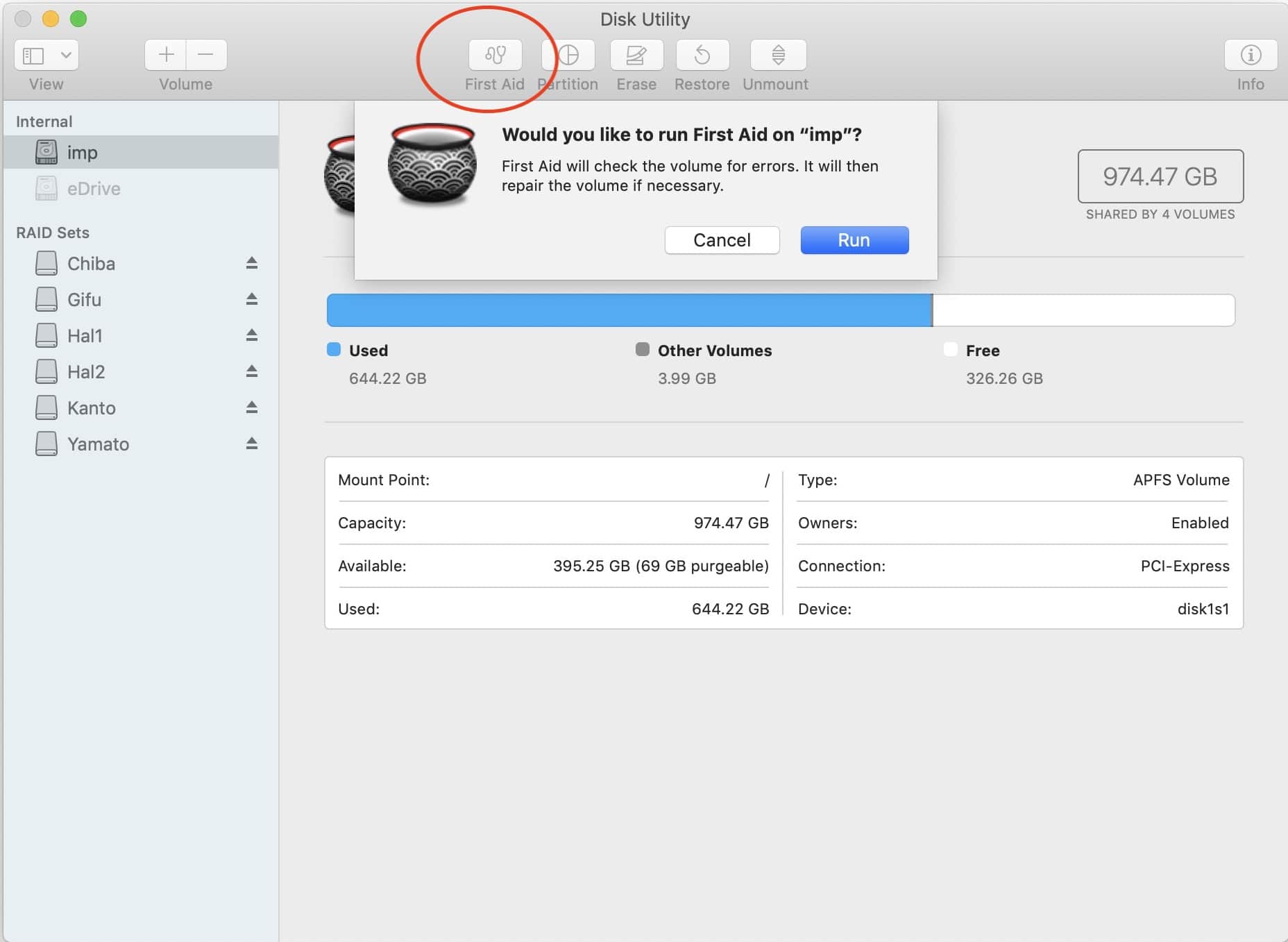Click the '644.22 GB' value under Used legend

pyautogui.click(x=388, y=378)
